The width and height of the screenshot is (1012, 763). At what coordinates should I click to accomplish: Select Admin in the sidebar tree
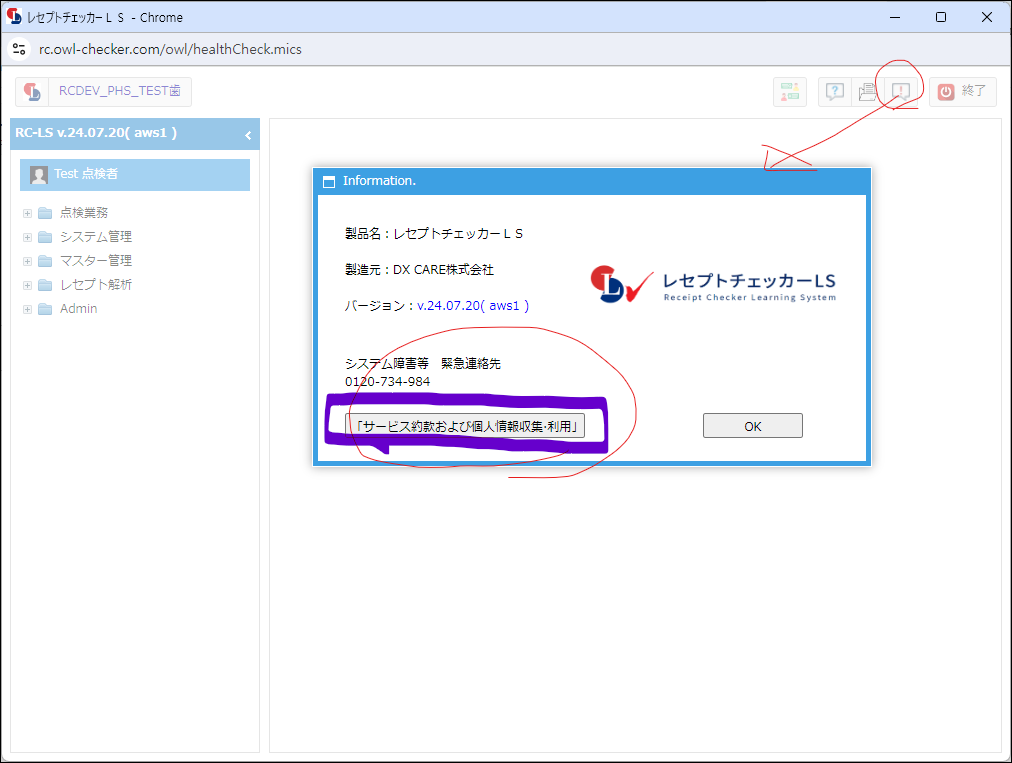coord(79,309)
